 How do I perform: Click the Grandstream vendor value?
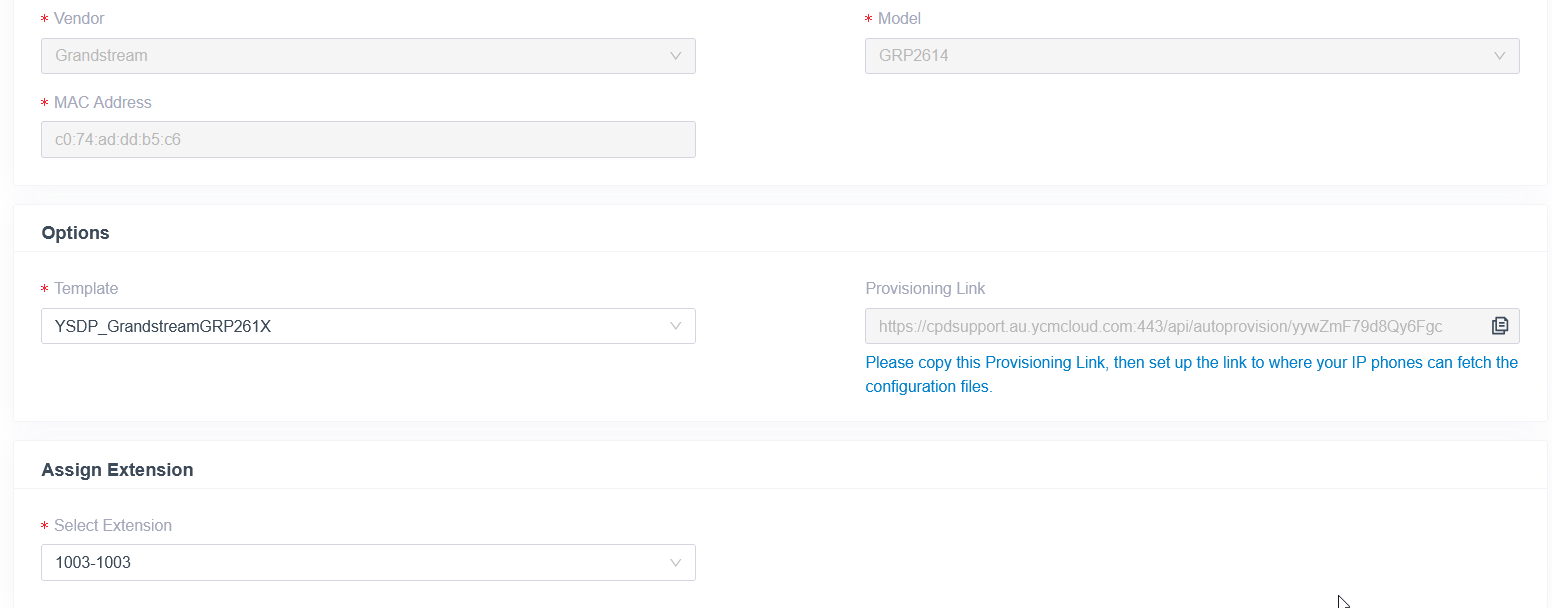click(101, 56)
